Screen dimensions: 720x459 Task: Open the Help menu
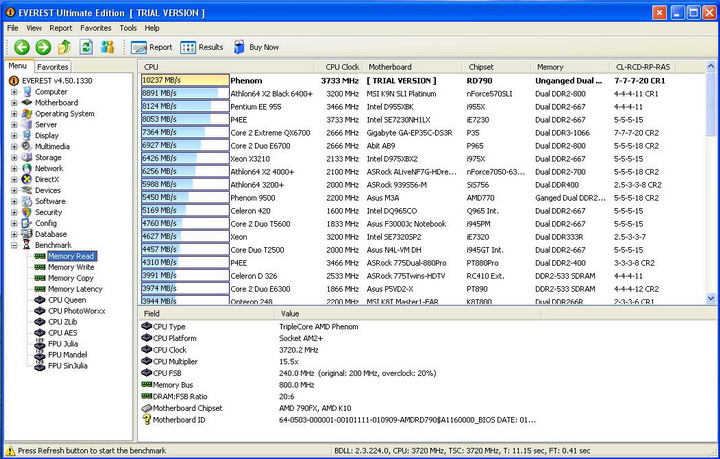point(152,28)
